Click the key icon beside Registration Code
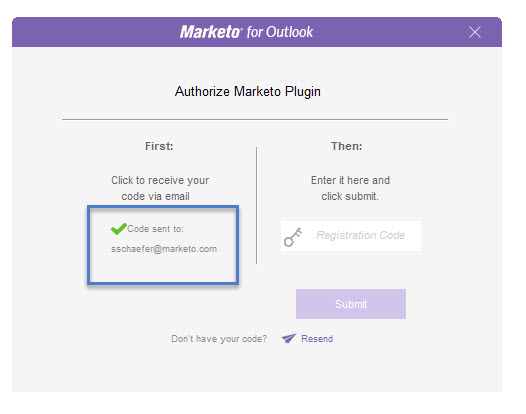 coord(293,237)
